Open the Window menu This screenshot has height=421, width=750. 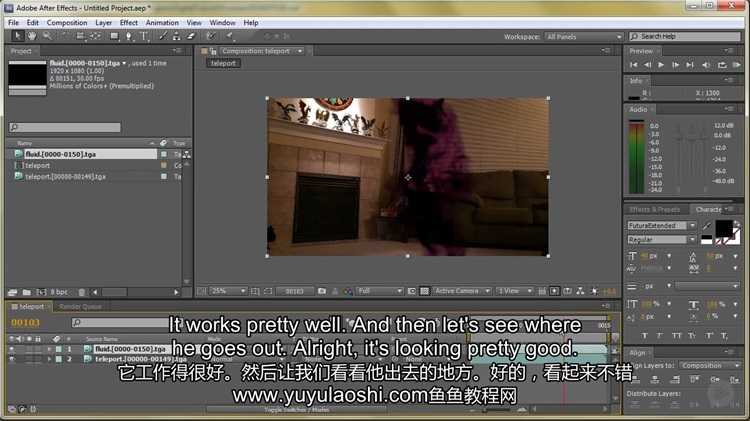click(x=222, y=22)
